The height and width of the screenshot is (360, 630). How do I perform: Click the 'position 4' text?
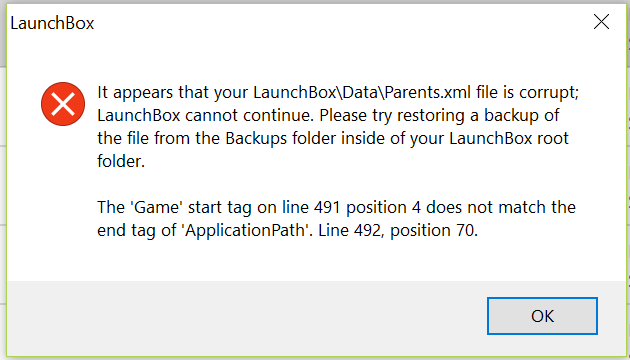tap(383, 208)
